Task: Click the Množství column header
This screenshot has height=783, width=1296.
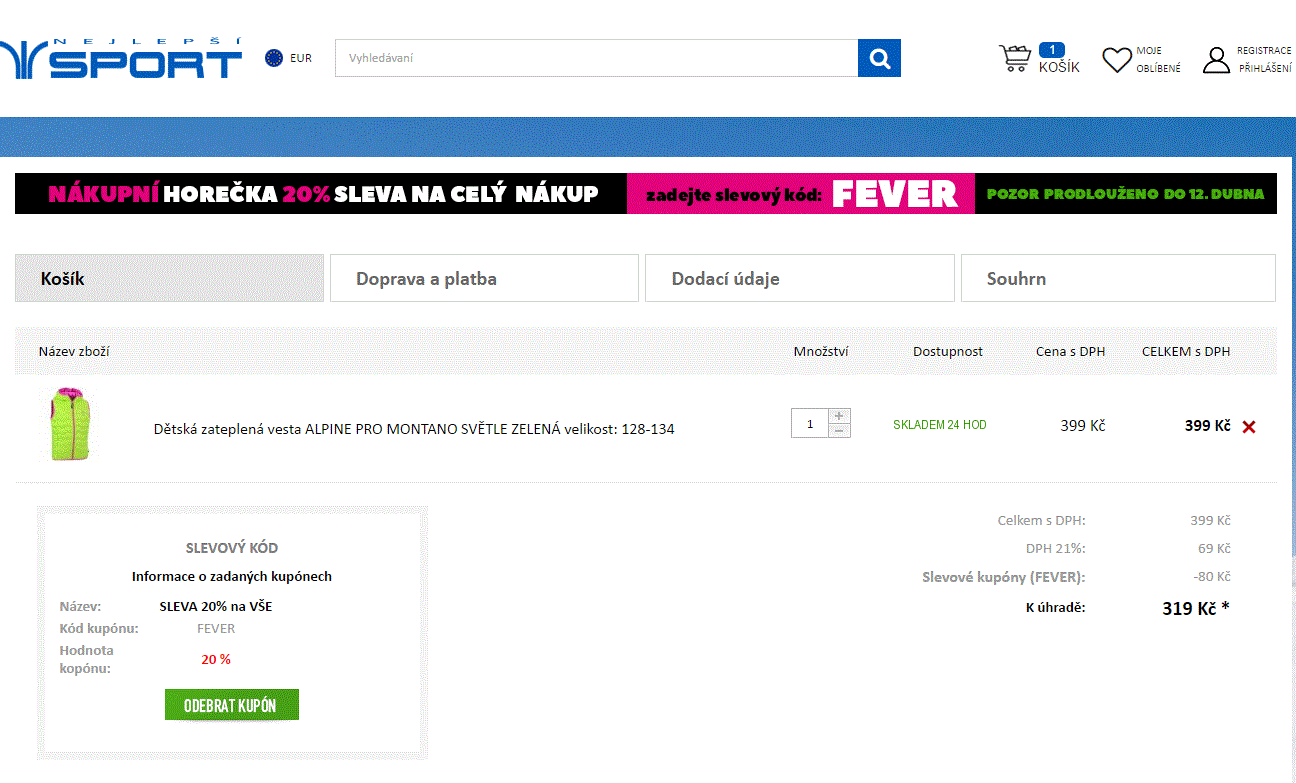Action: point(821,351)
